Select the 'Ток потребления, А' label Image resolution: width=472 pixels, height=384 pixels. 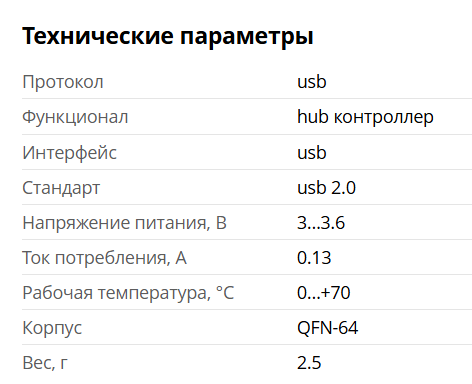[x=104, y=258]
